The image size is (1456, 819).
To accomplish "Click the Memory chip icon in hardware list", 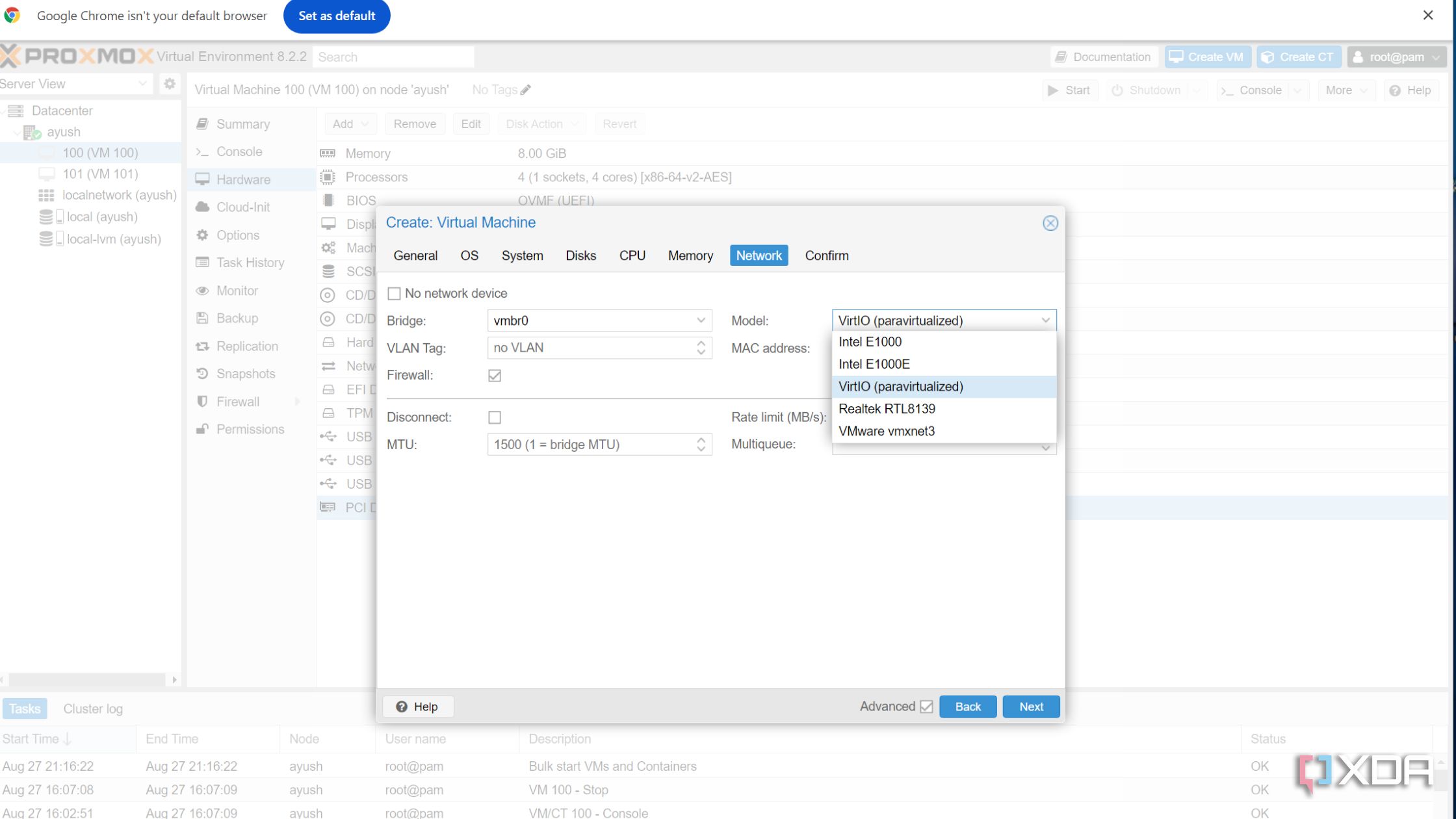I will 328,153.
